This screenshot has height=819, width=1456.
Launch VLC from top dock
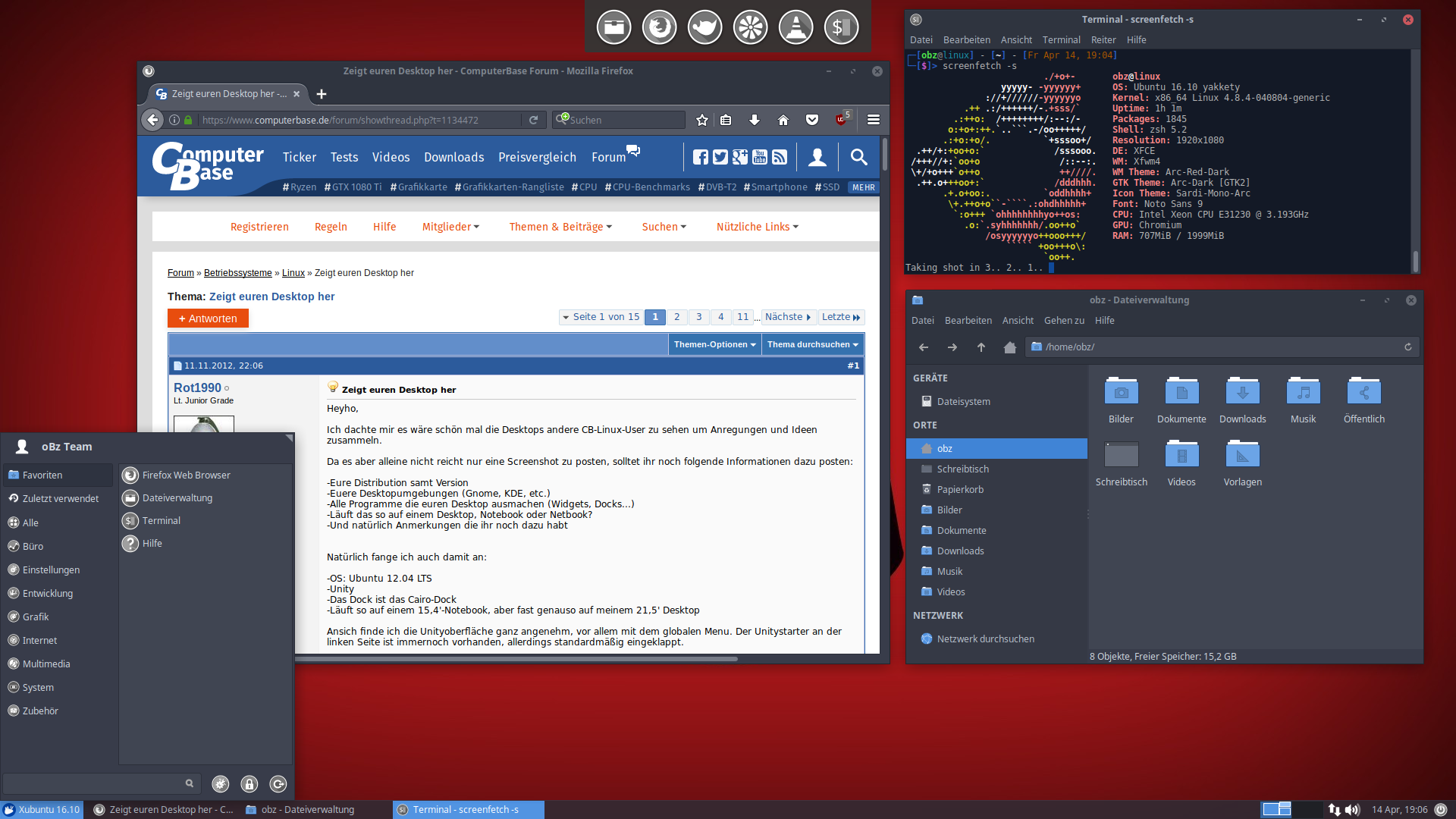tap(795, 27)
